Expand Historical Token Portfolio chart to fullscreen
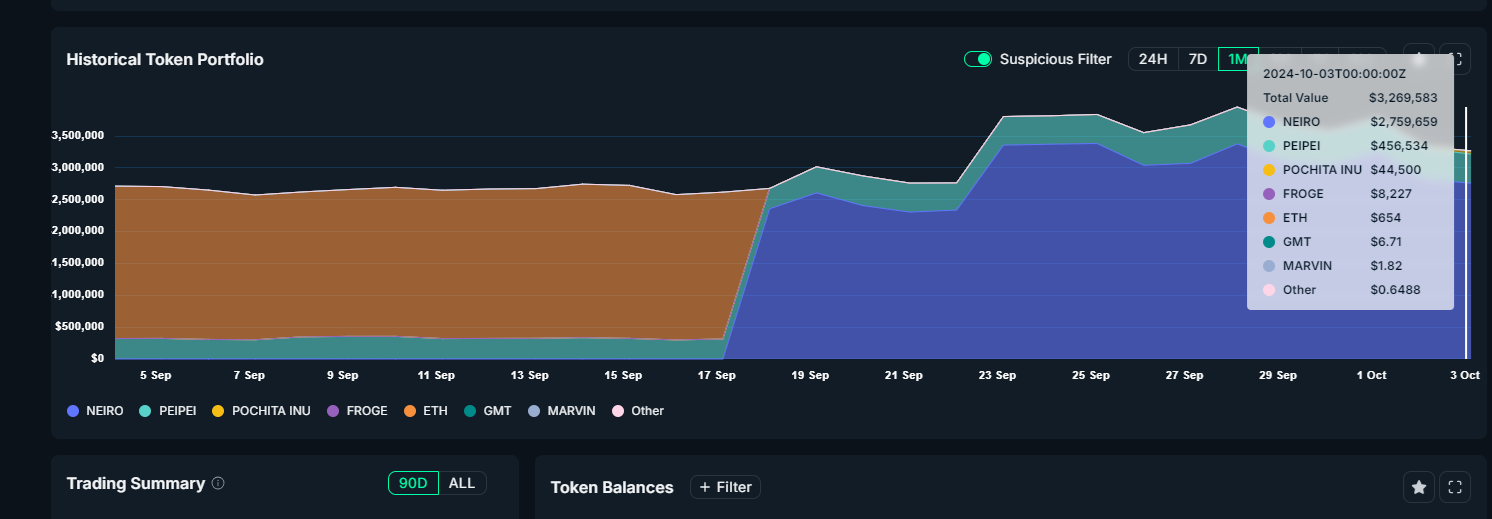 [x=1456, y=59]
